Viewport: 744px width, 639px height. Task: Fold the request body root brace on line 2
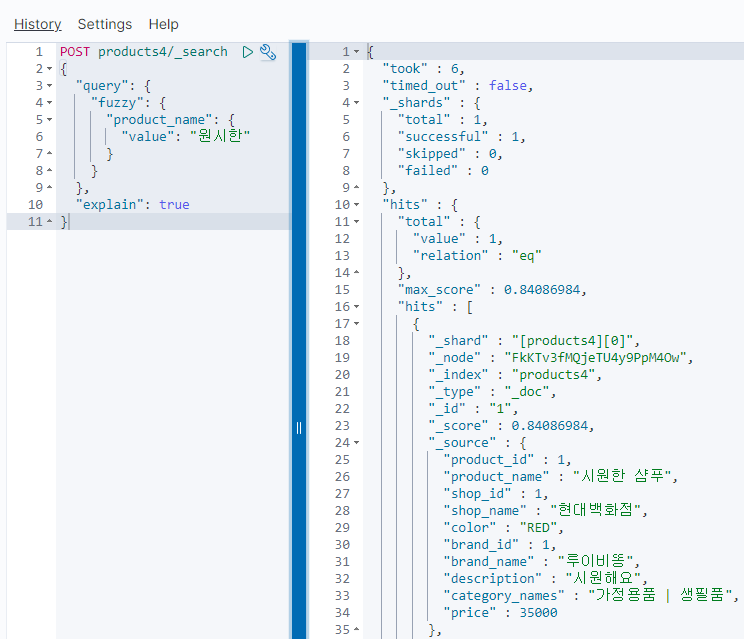coord(49,68)
